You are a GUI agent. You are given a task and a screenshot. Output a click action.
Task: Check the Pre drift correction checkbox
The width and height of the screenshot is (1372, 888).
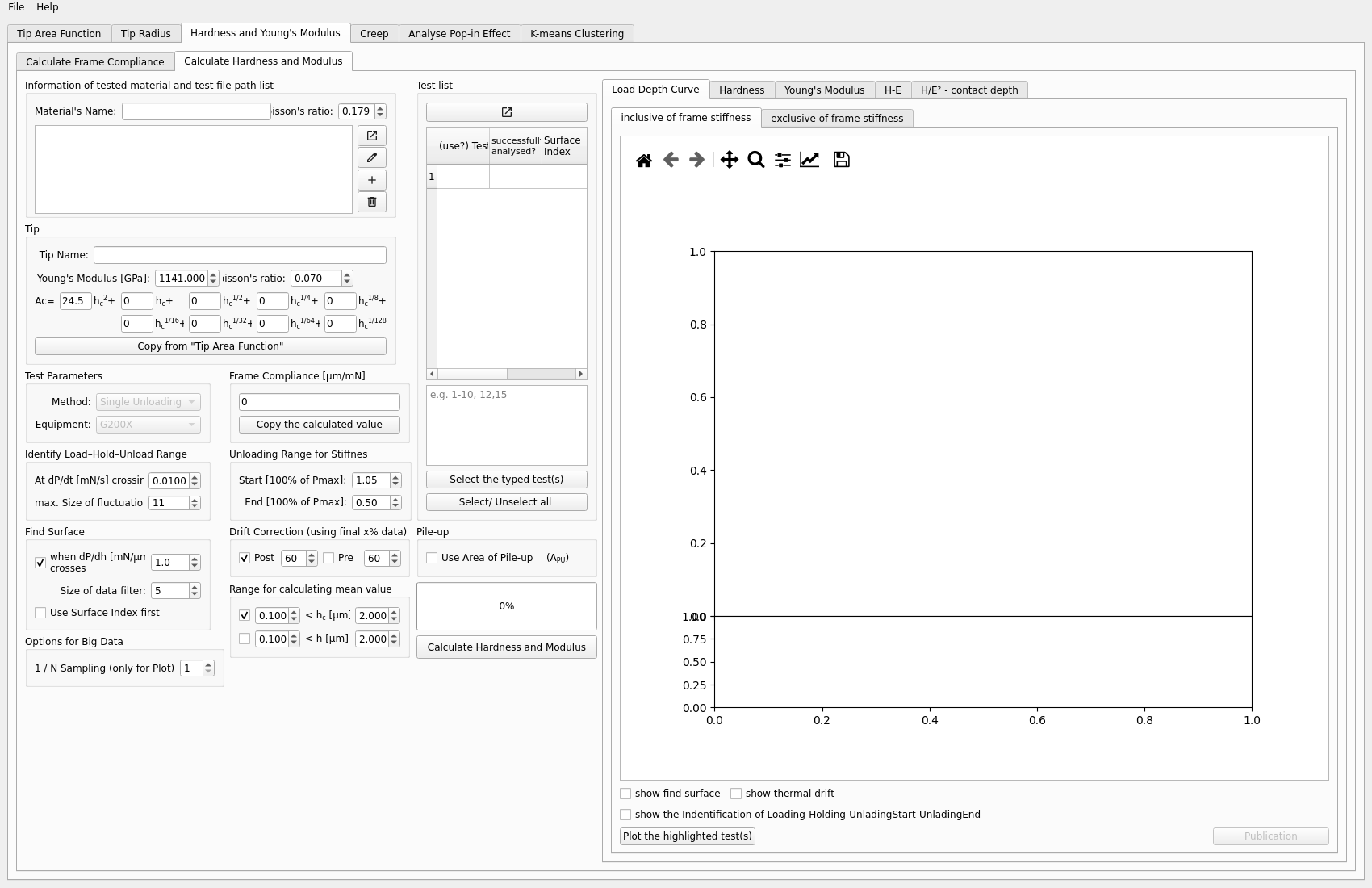pyautogui.click(x=328, y=558)
